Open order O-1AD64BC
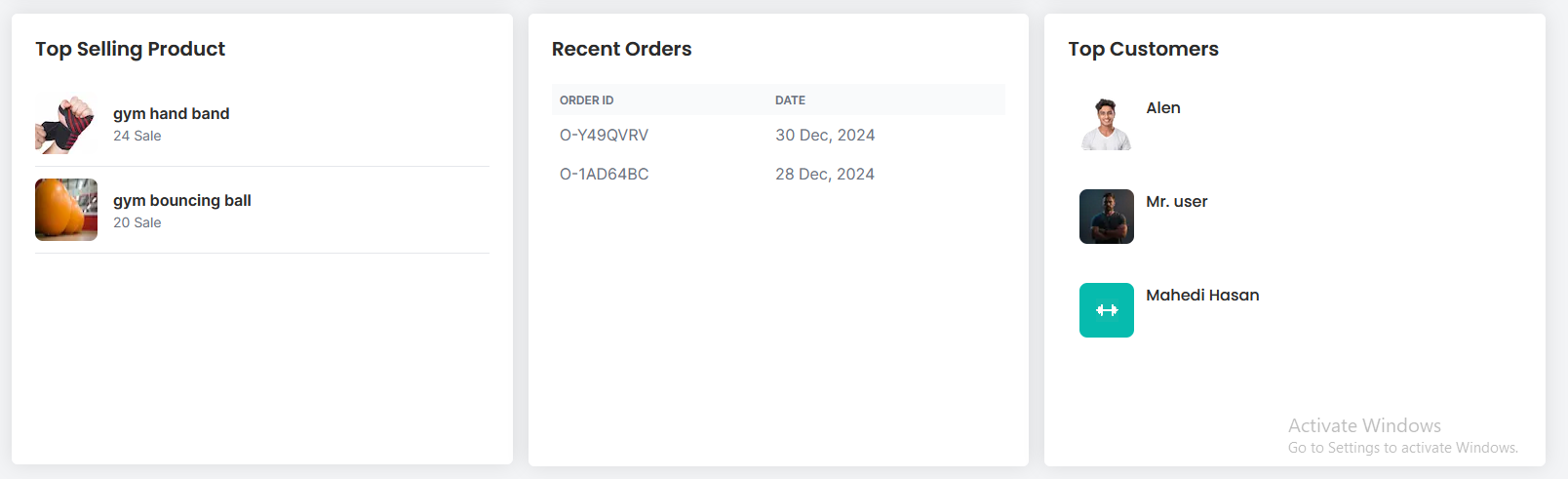This screenshot has width=1568, height=479. [604, 175]
